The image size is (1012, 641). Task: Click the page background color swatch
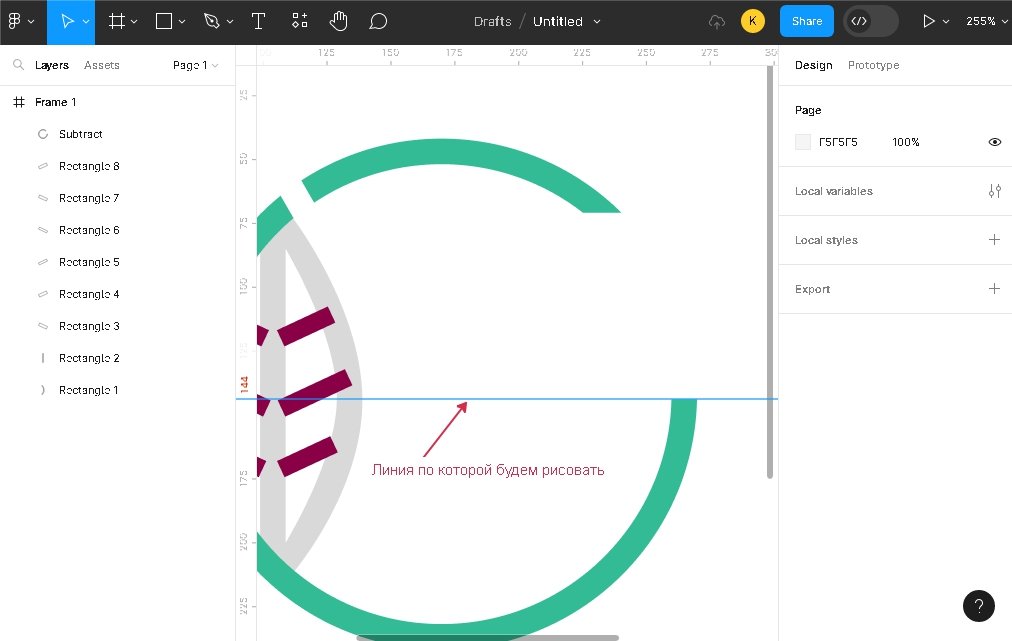(803, 142)
